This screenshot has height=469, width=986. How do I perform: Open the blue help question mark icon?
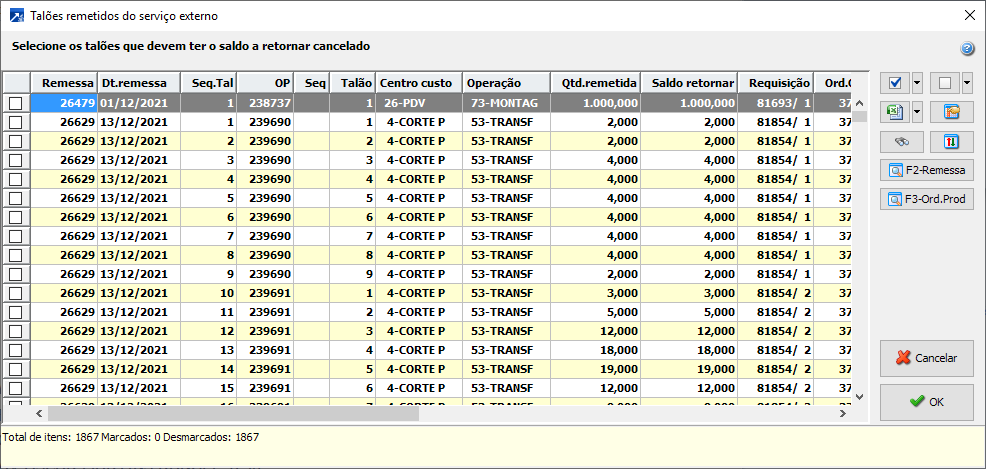[967, 48]
